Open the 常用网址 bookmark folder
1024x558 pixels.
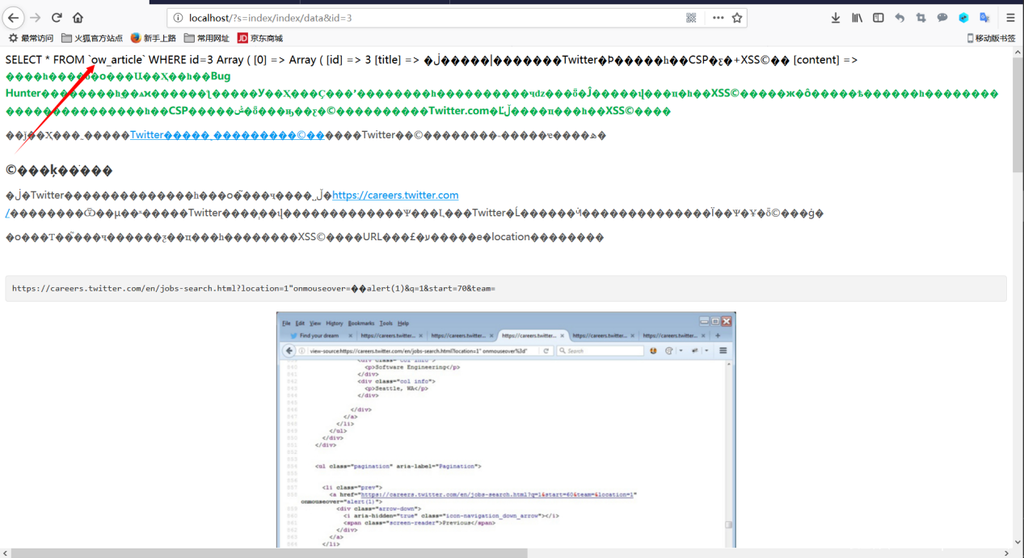[205, 38]
